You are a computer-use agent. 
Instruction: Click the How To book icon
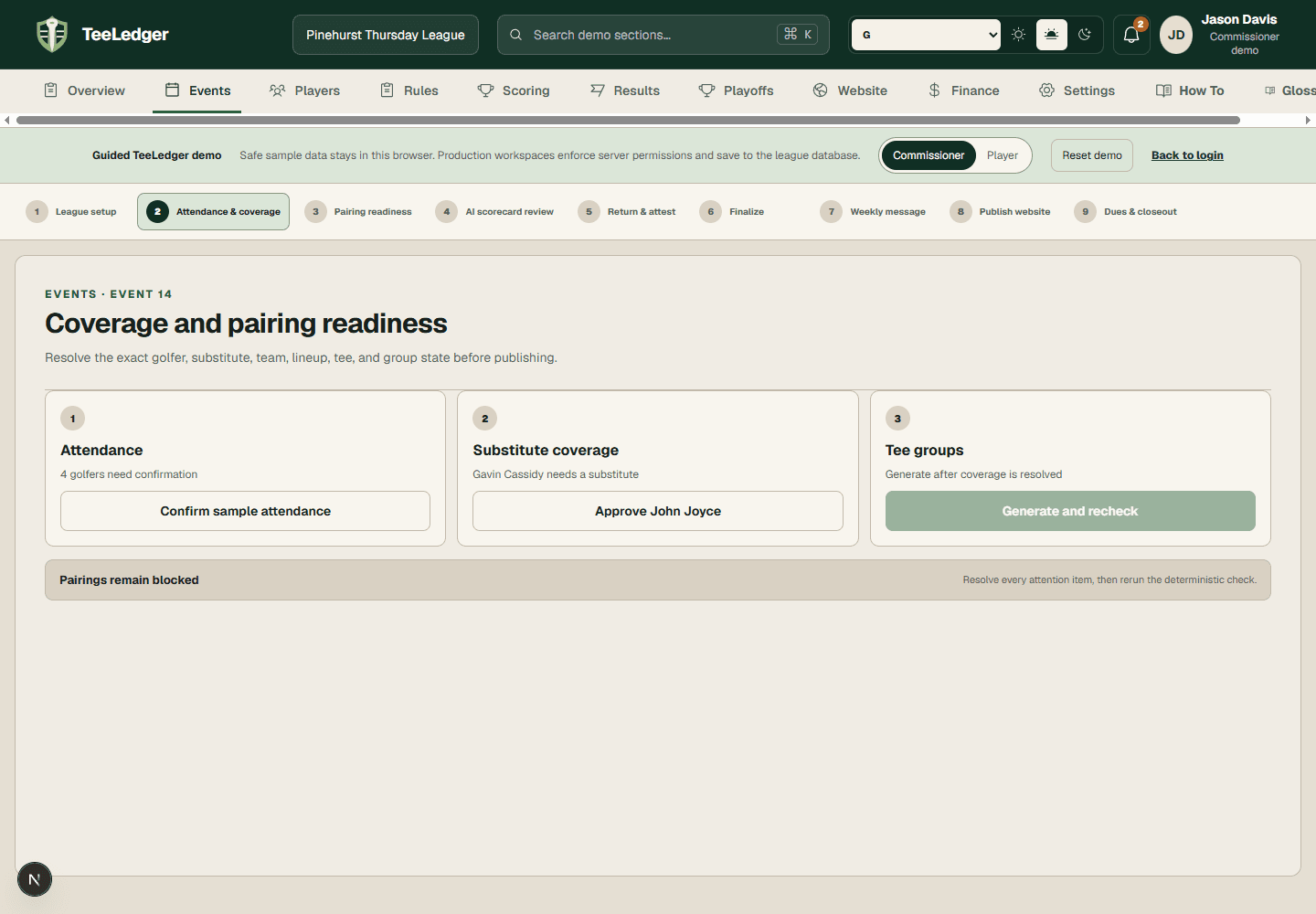[x=1163, y=90]
